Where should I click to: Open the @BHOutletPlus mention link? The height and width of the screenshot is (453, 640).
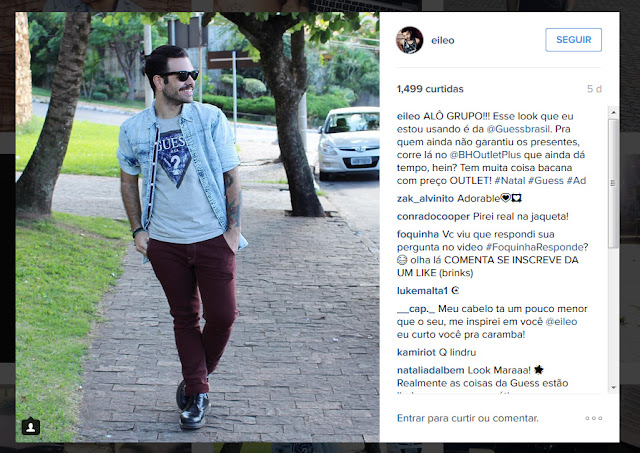tap(485, 155)
